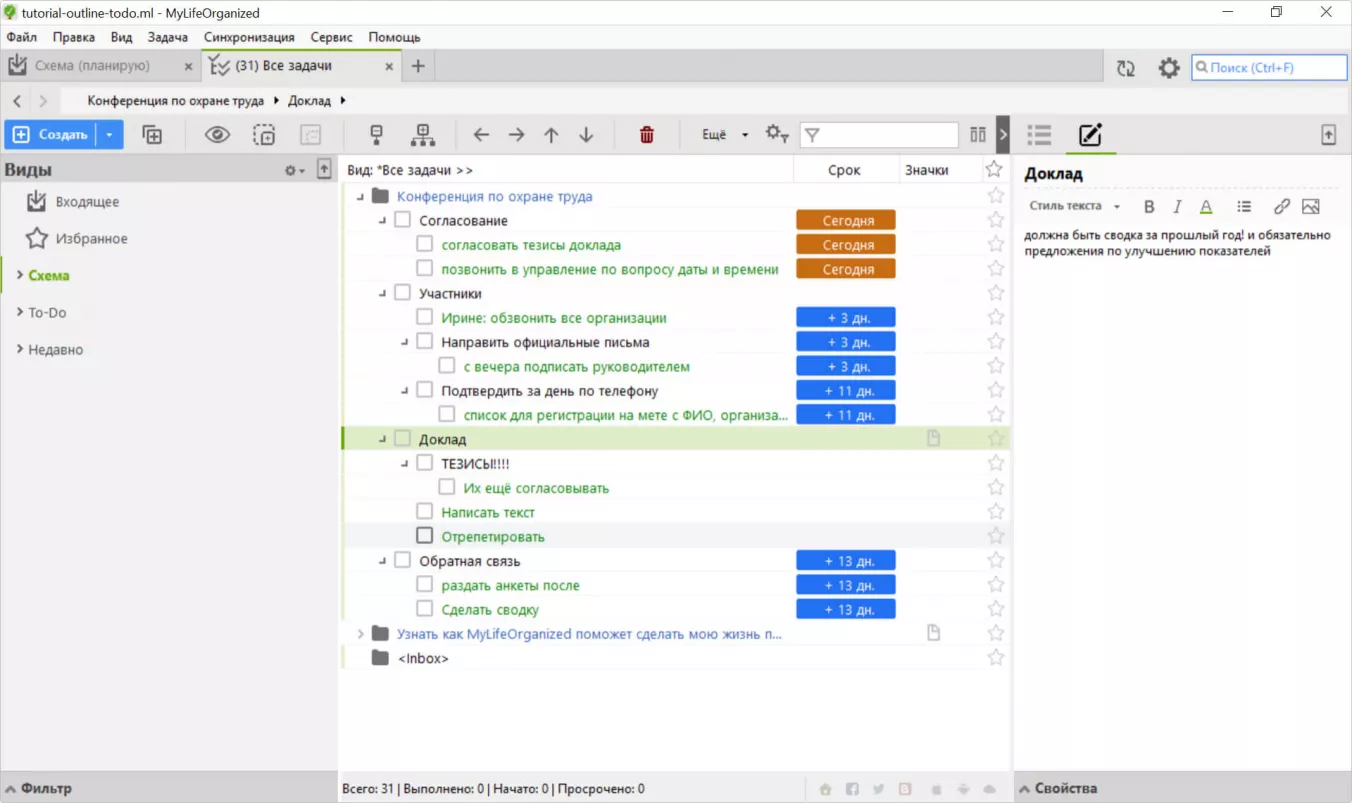Click the duplicate task icon beside Создать
This screenshot has width=1352, height=803.
pos(152,135)
